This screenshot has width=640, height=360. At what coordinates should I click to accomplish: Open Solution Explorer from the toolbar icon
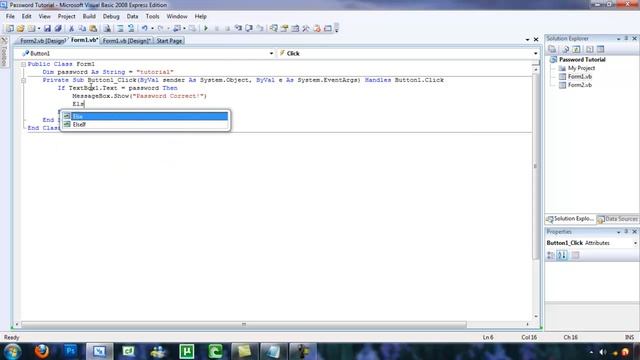pyautogui.click(x=273, y=28)
